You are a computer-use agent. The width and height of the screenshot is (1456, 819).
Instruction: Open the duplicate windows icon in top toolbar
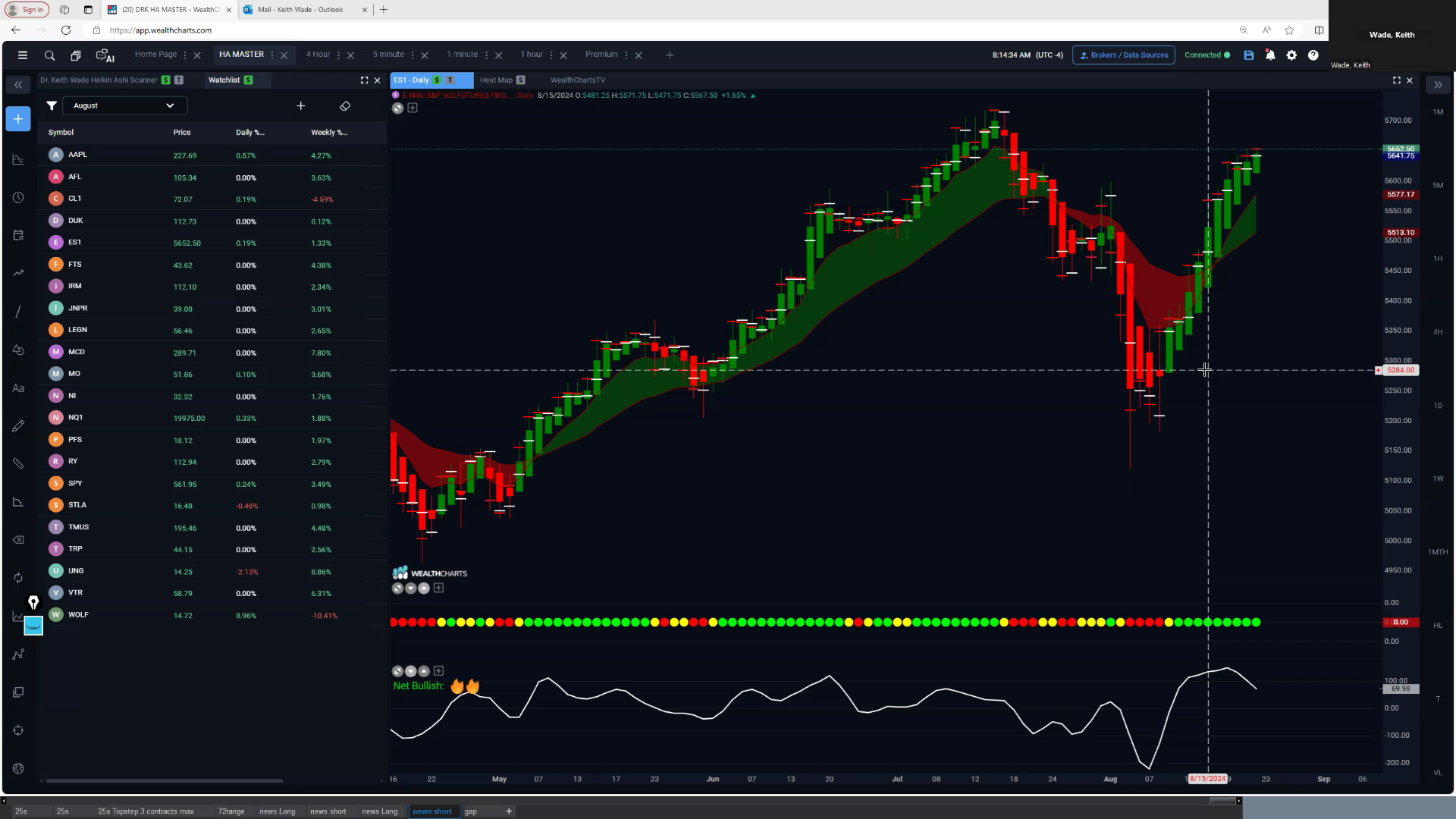pos(76,55)
